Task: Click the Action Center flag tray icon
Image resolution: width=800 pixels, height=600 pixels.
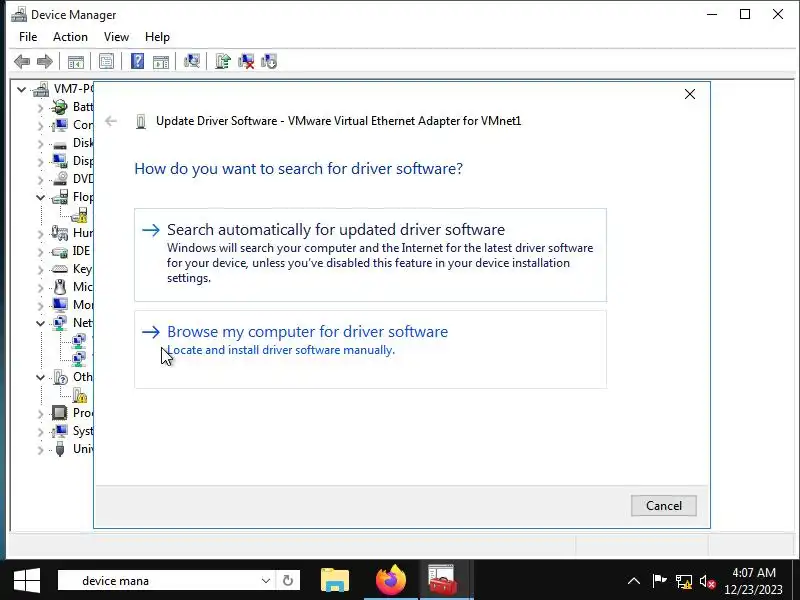Action: (660, 581)
